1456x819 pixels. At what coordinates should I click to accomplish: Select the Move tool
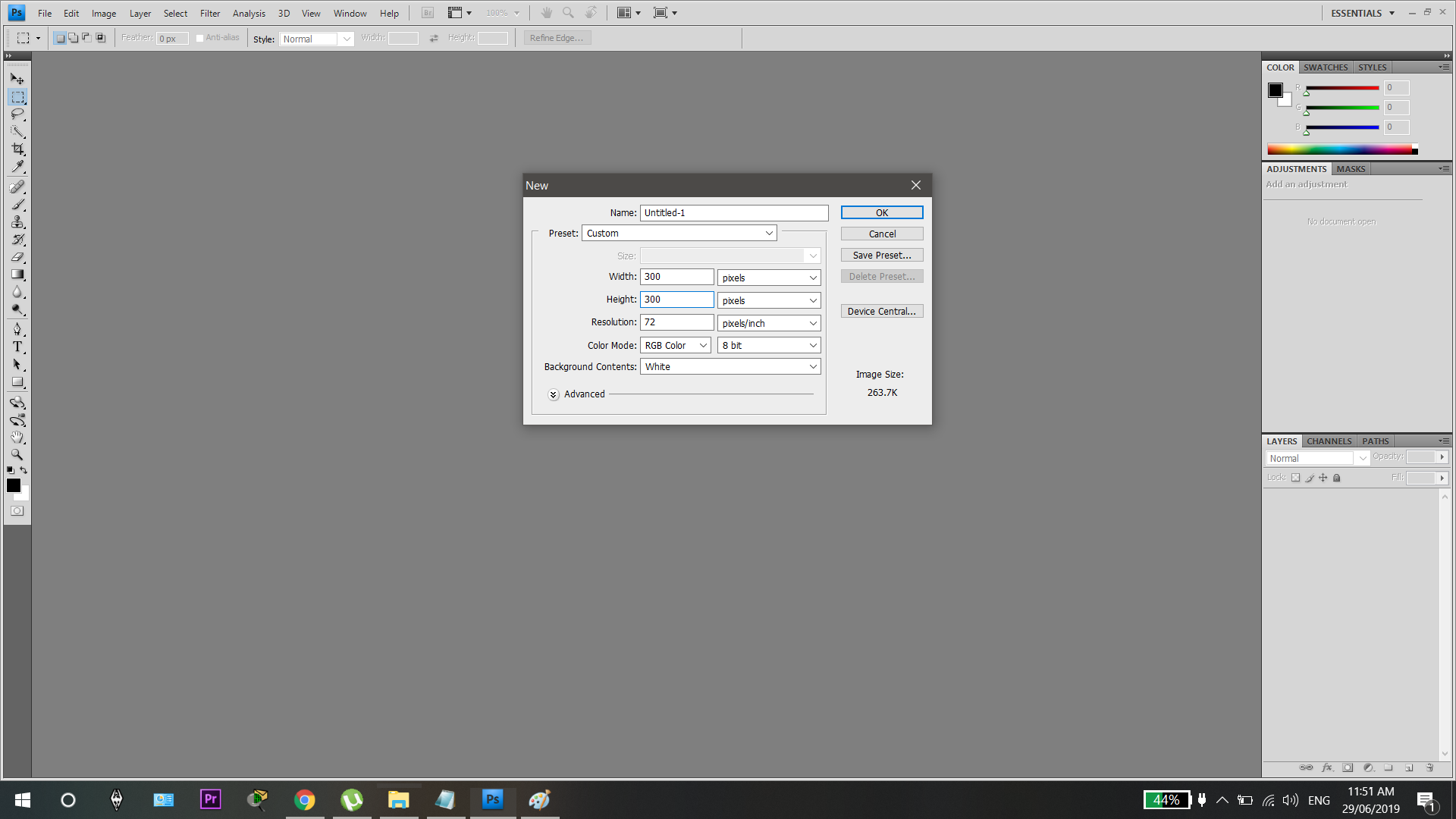coord(17,78)
